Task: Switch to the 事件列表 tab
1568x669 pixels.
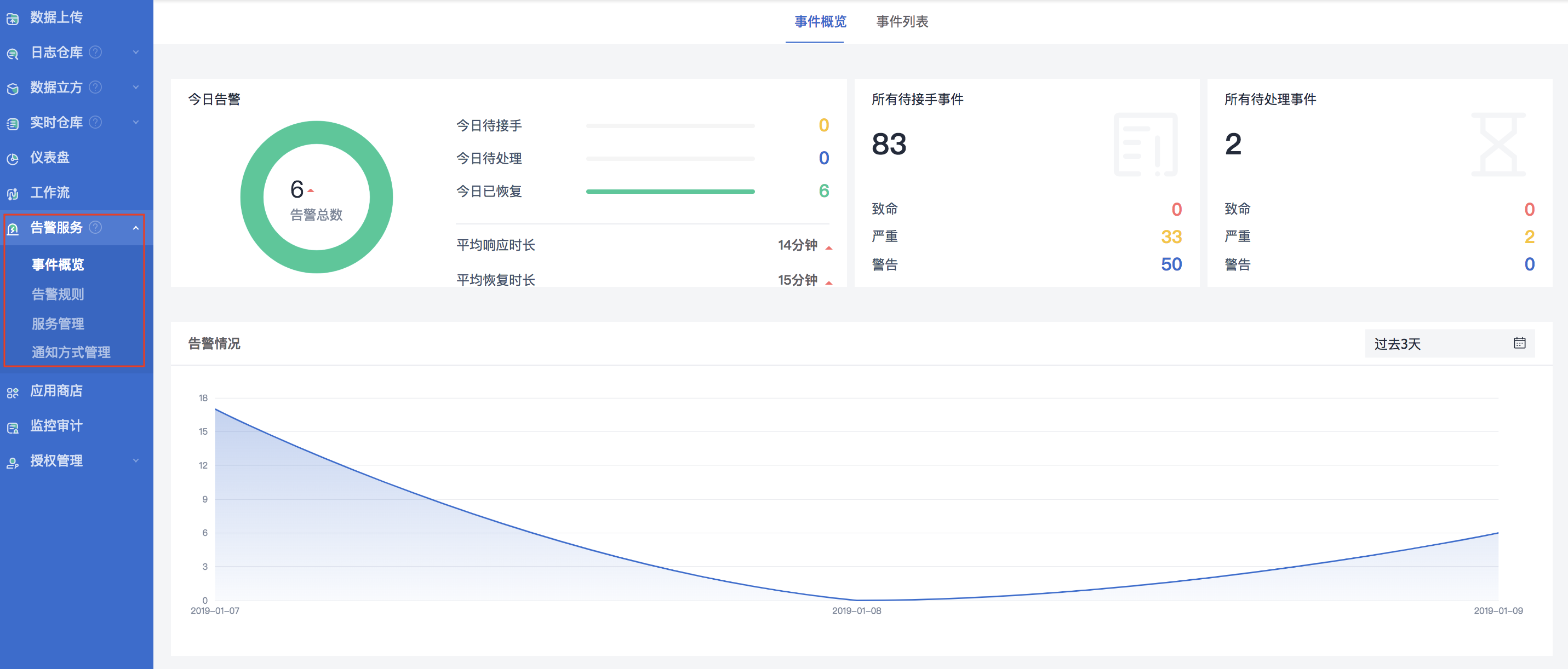Action: tap(902, 22)
